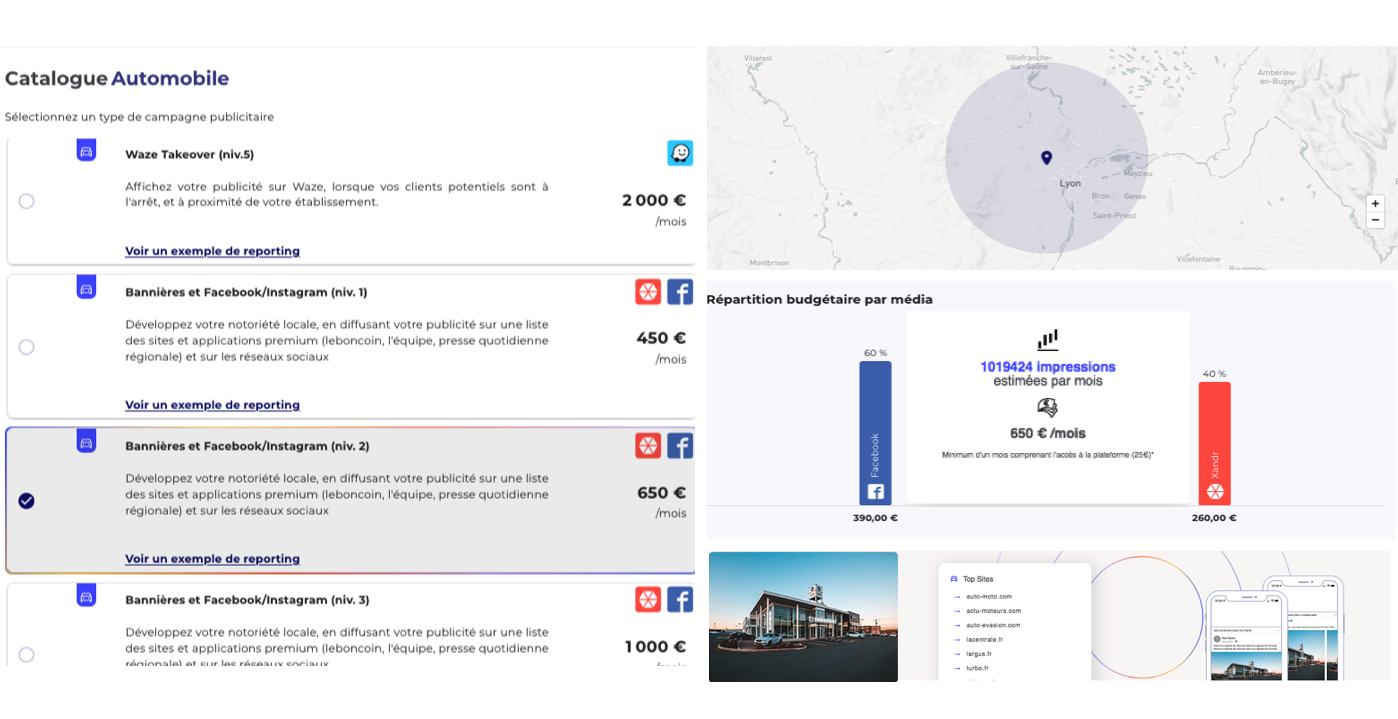Viewport: 1398px width, 719px height.
Task: Select the Bannières et Facebook/Instagram niv. 3 radio
Action: (26, 655)
